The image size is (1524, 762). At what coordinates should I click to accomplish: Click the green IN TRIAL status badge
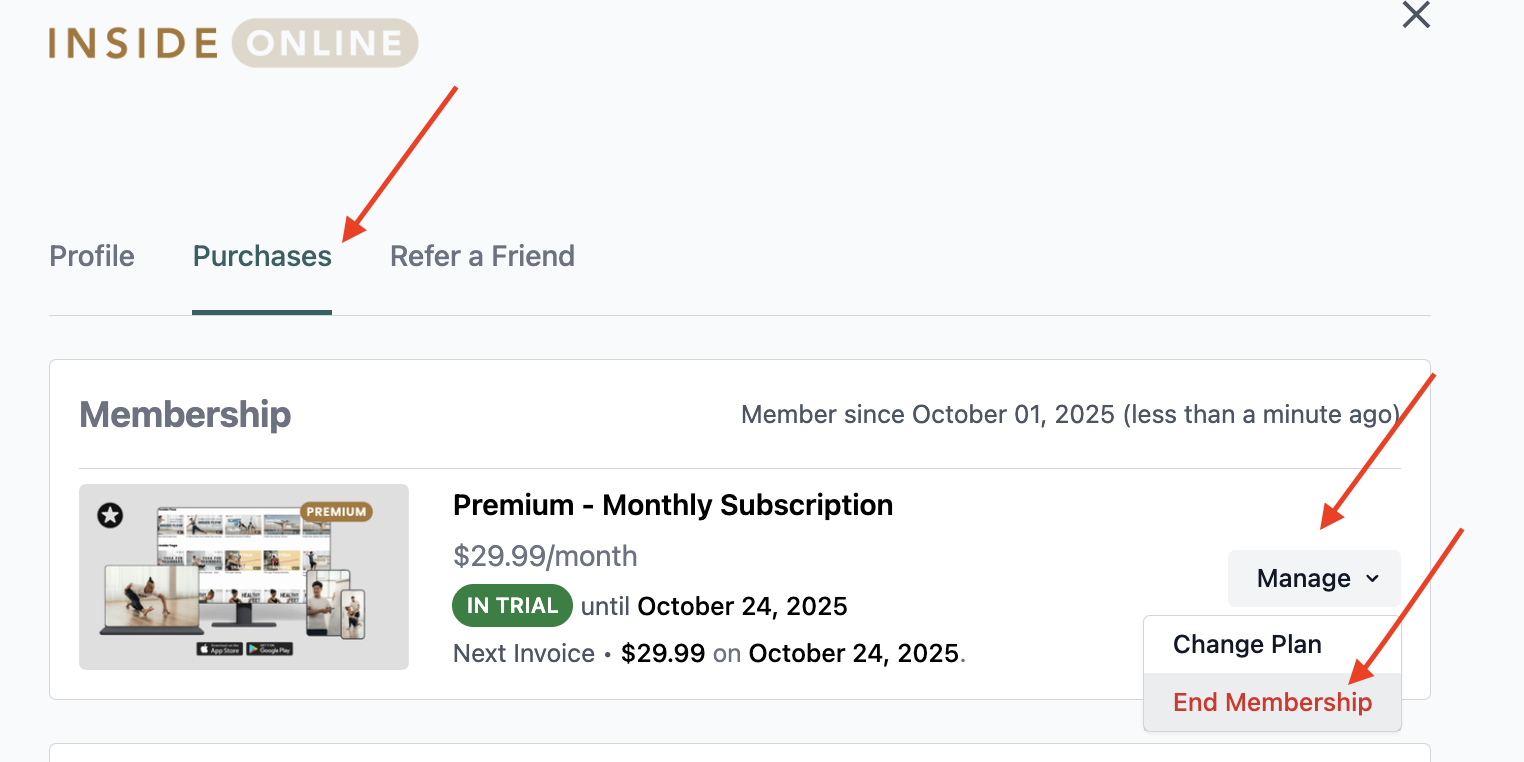512,606
